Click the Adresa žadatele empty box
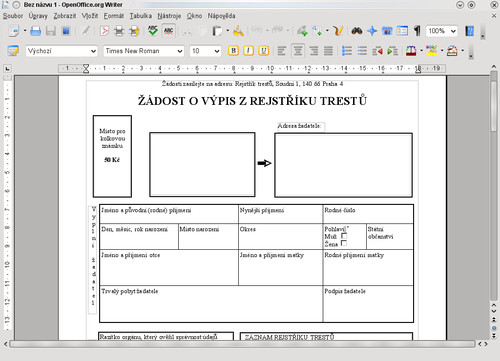The height and width of the screenshot is (361, 500). tap(343, 165)
